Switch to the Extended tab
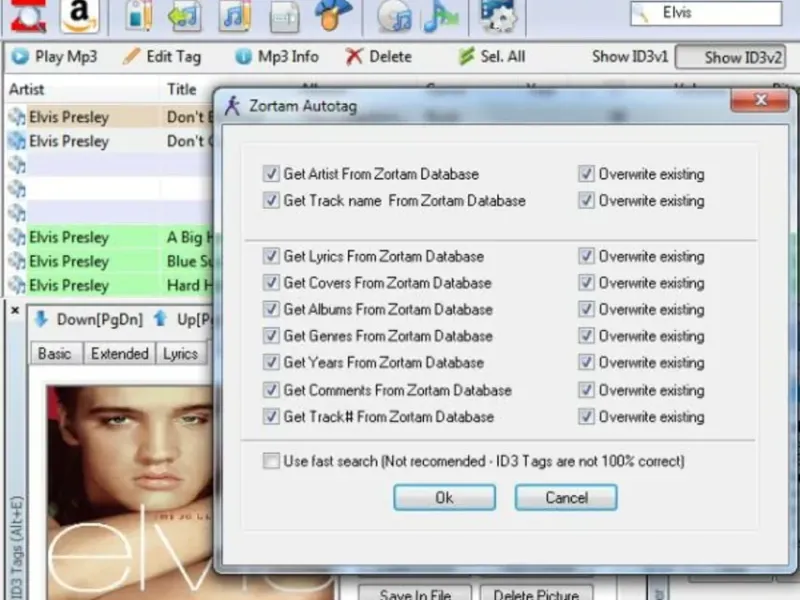The width and height of the screenshot is (800, 600). (x=119, y=353)
